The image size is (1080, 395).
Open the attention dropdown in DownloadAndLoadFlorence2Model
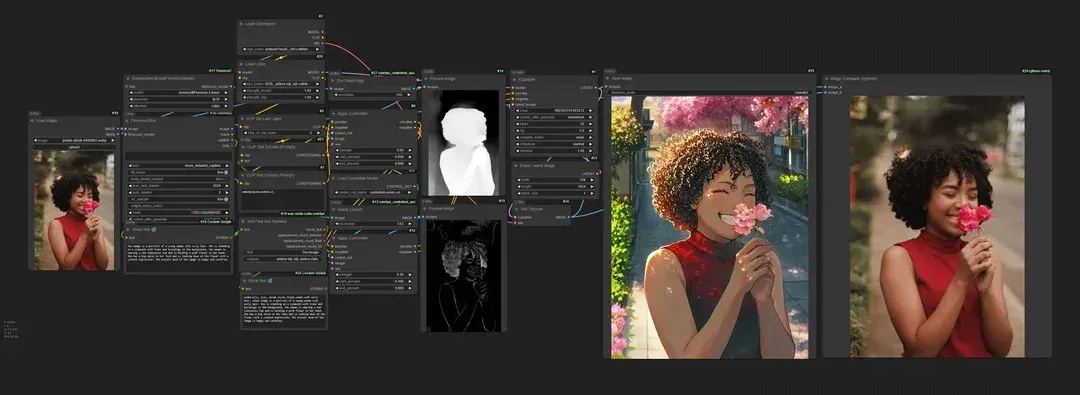click(x=179, y=105)
